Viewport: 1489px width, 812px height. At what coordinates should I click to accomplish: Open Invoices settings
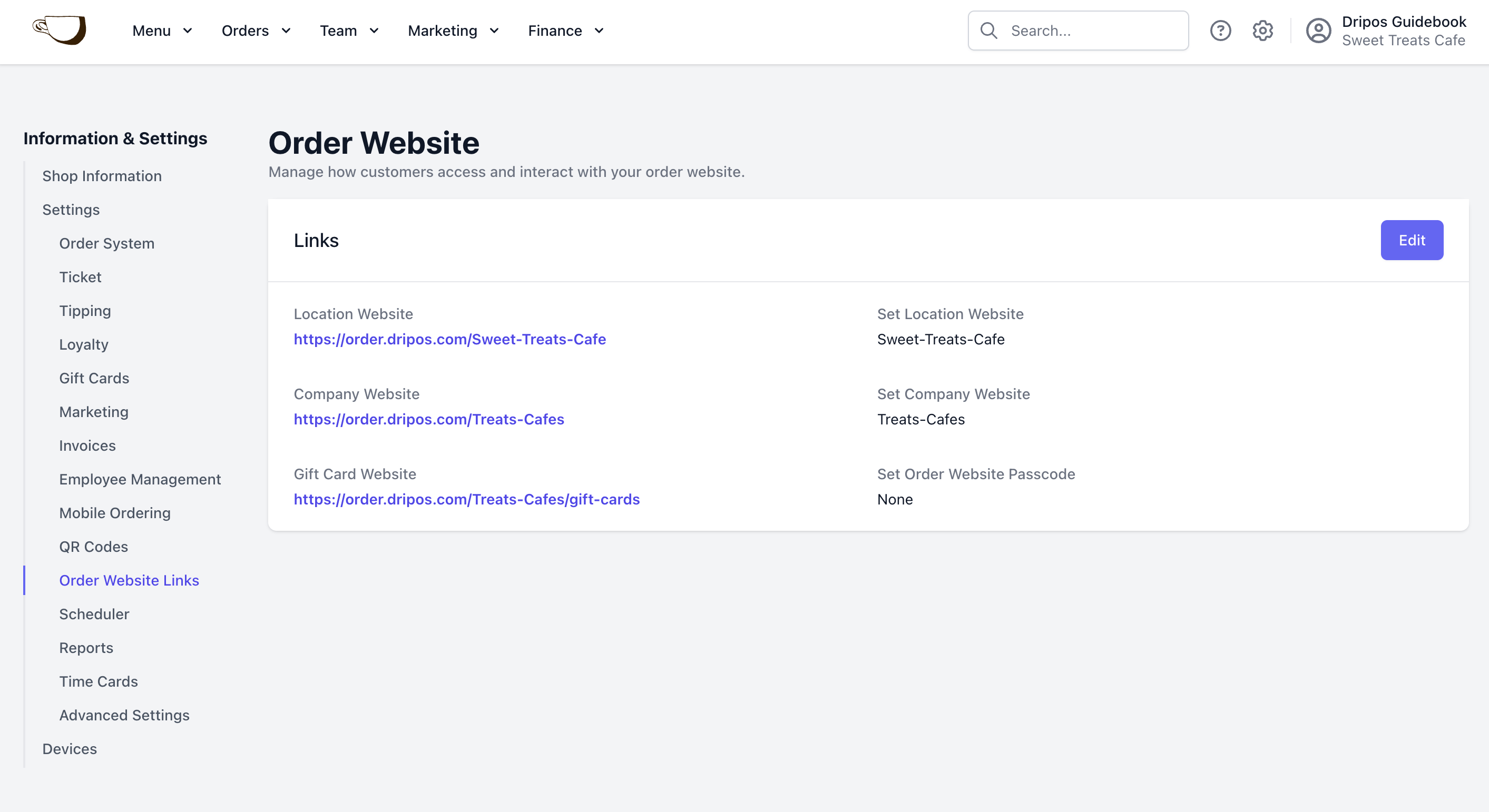pyautogui.click(x=87, y=445)
